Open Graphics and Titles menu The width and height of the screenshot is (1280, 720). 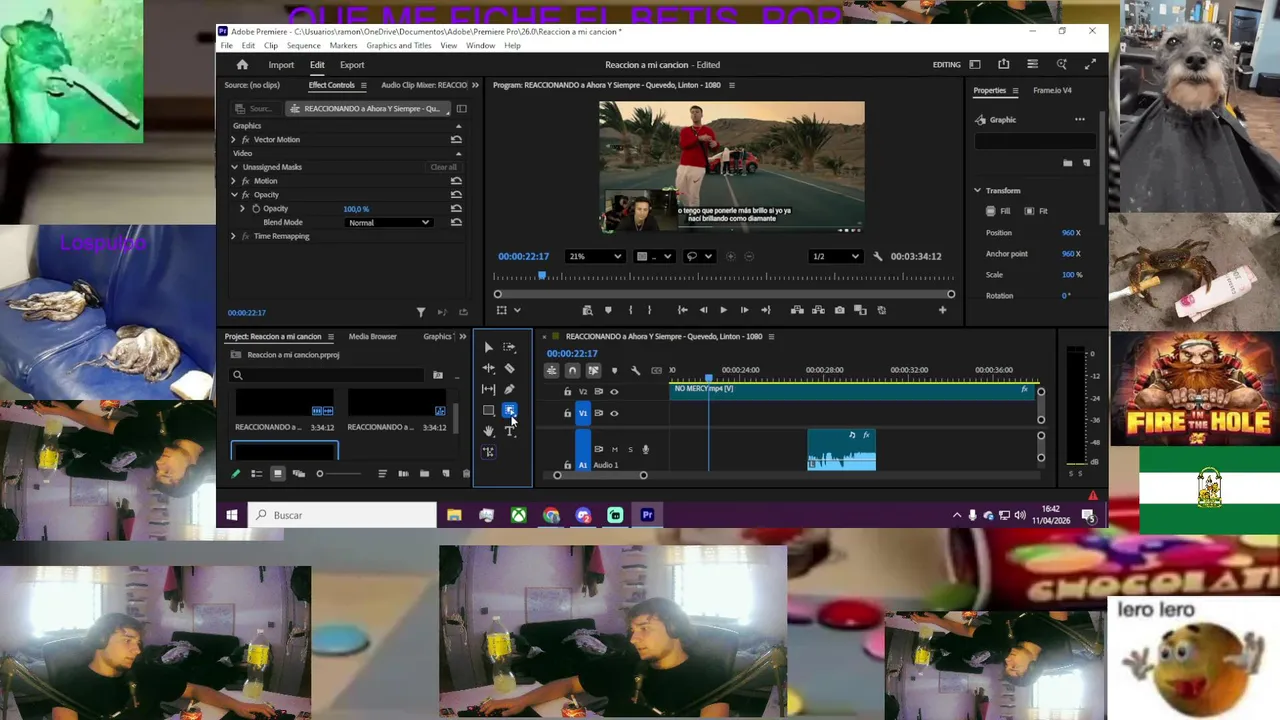point(399,46)
